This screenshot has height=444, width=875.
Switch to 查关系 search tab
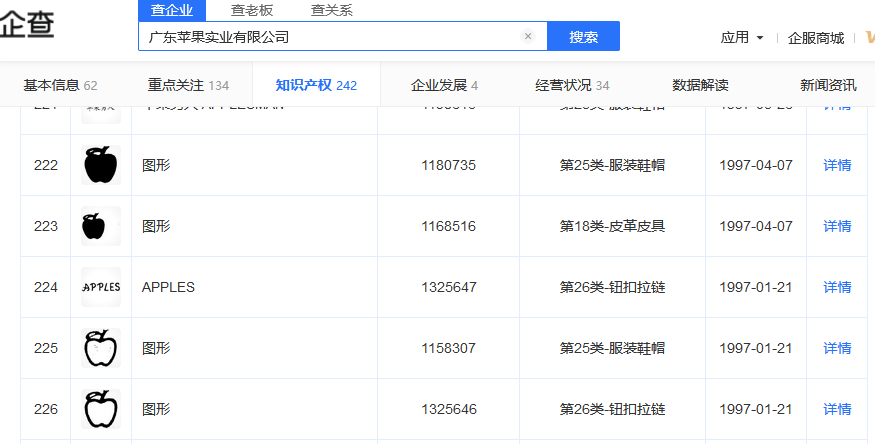tap(331, 10)
